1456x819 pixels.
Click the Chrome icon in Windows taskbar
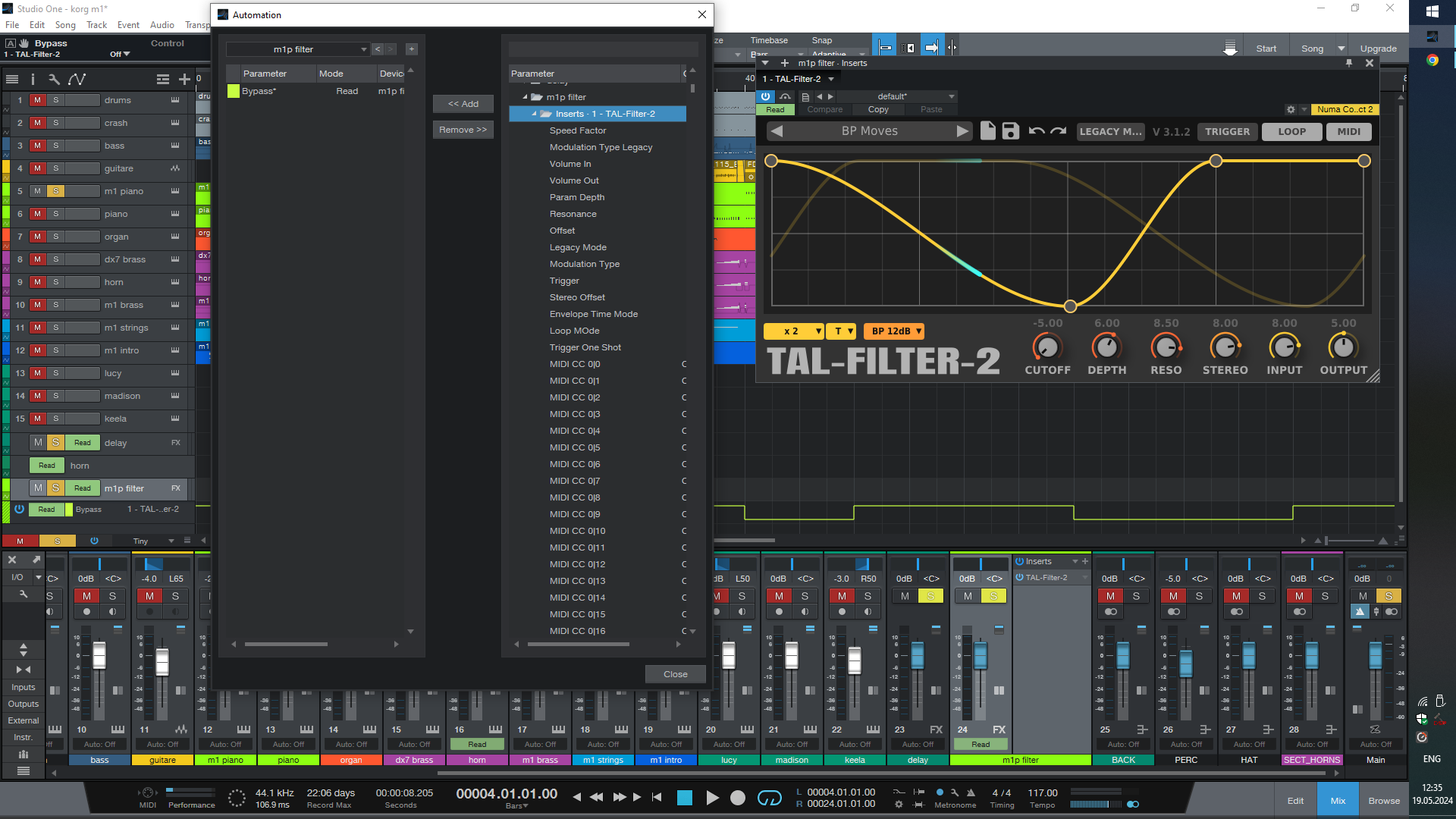click(x=1432, y=60)
